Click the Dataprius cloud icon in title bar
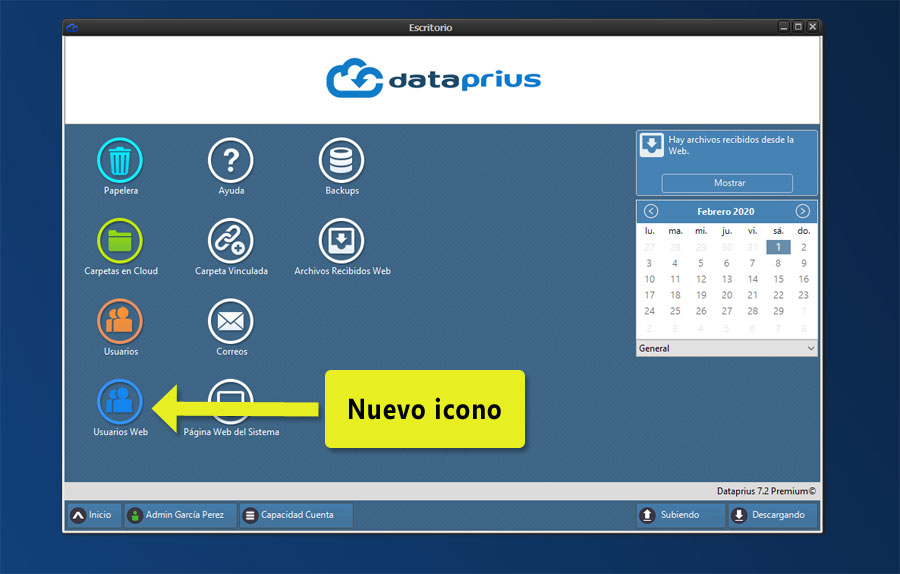The width and height of the screenshot is (900, 574). [72, 28]
